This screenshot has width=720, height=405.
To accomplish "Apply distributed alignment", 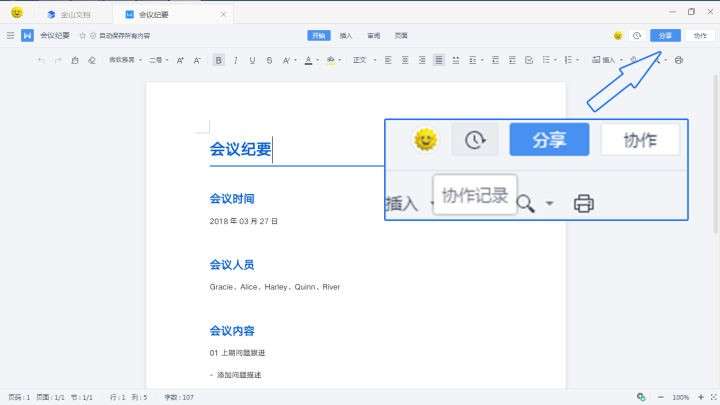I will coord(456,60).
